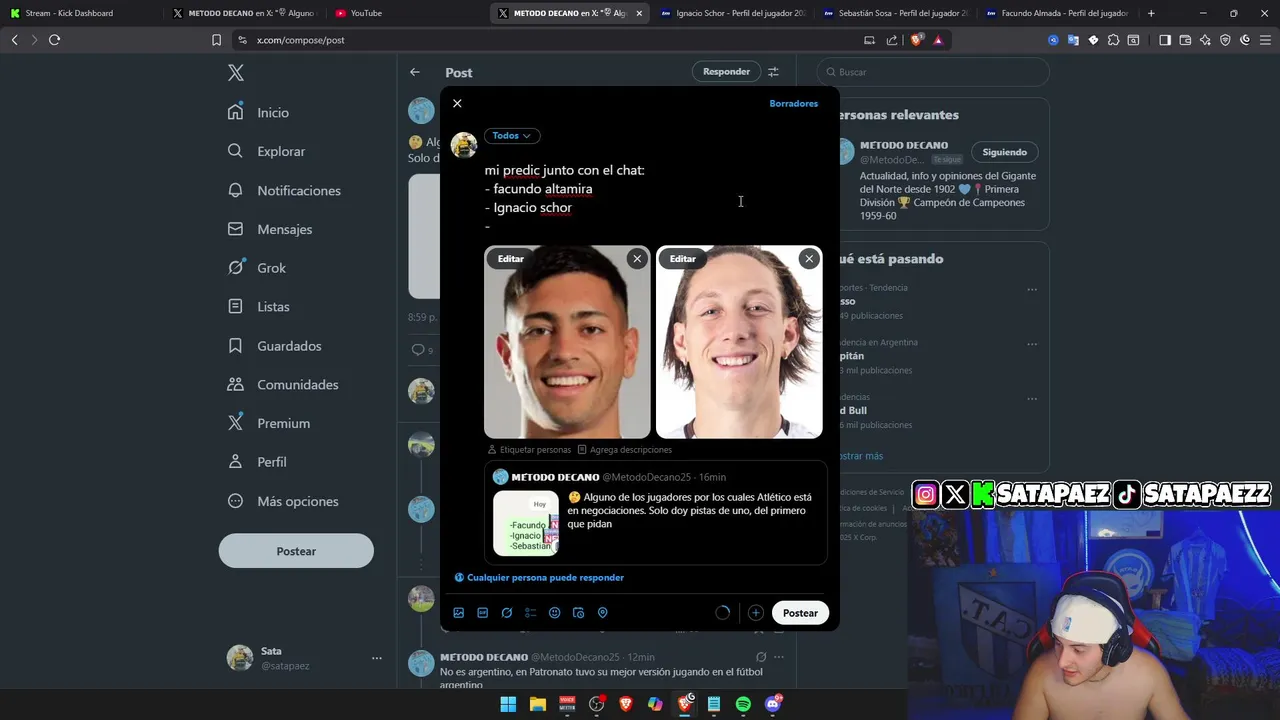This screenshot has height=720, width=1280.
Task: Open Guardados bookmarks in sidebar
Action: coord(275,346)
